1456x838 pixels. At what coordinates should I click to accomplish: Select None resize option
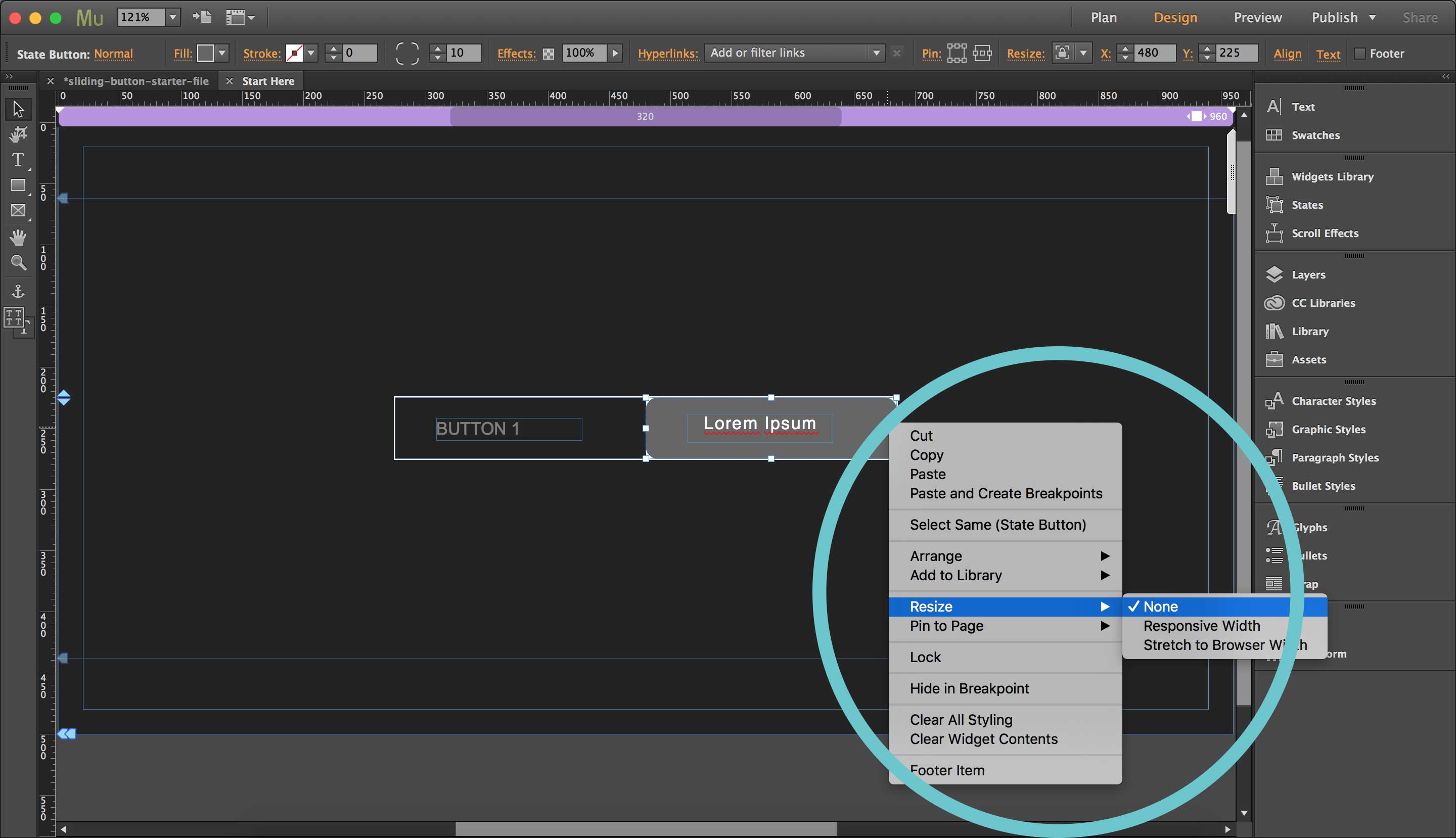click(x=1160, y=606)
